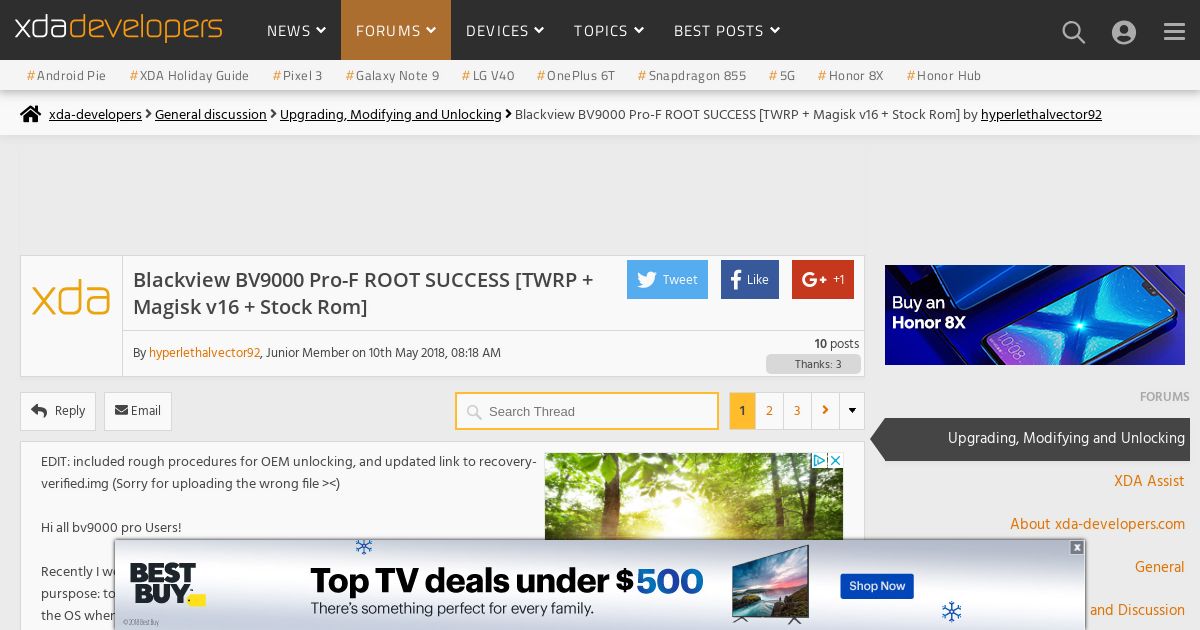Select page 2 of thread
The width and height of the screenshot is (1200, 630).
(x=769, y=411)
